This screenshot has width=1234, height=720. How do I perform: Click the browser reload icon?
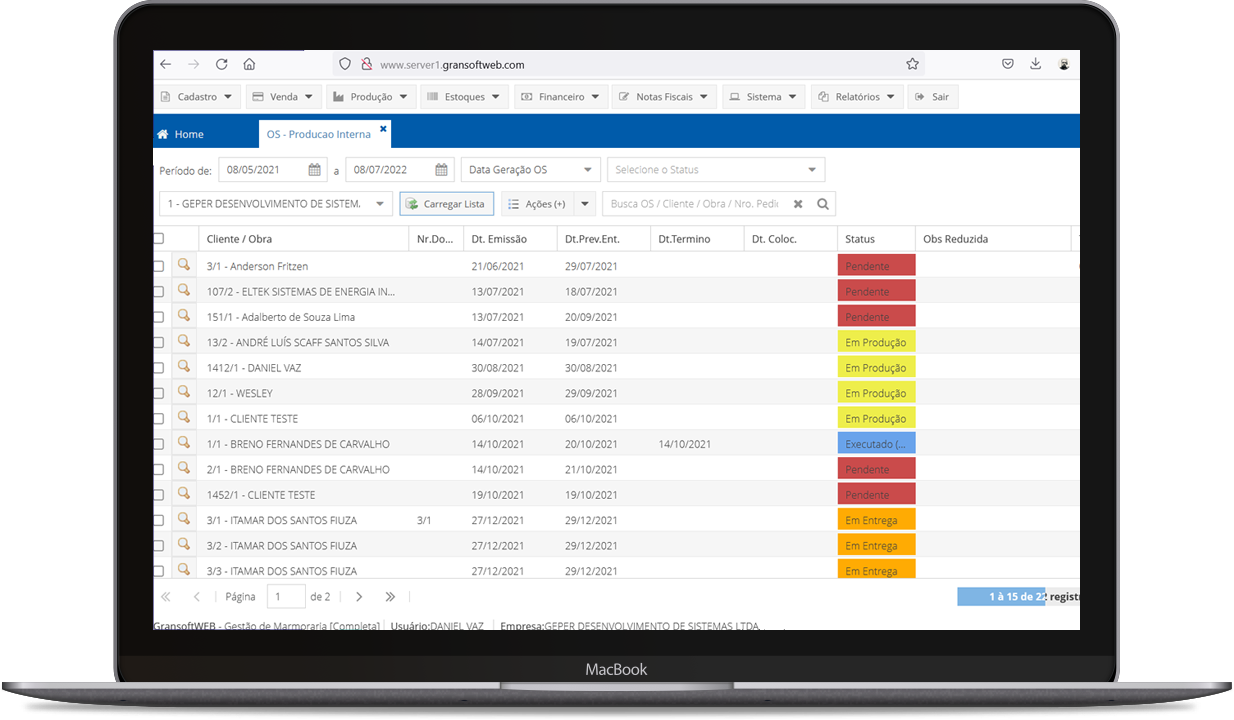pos(221,63)
